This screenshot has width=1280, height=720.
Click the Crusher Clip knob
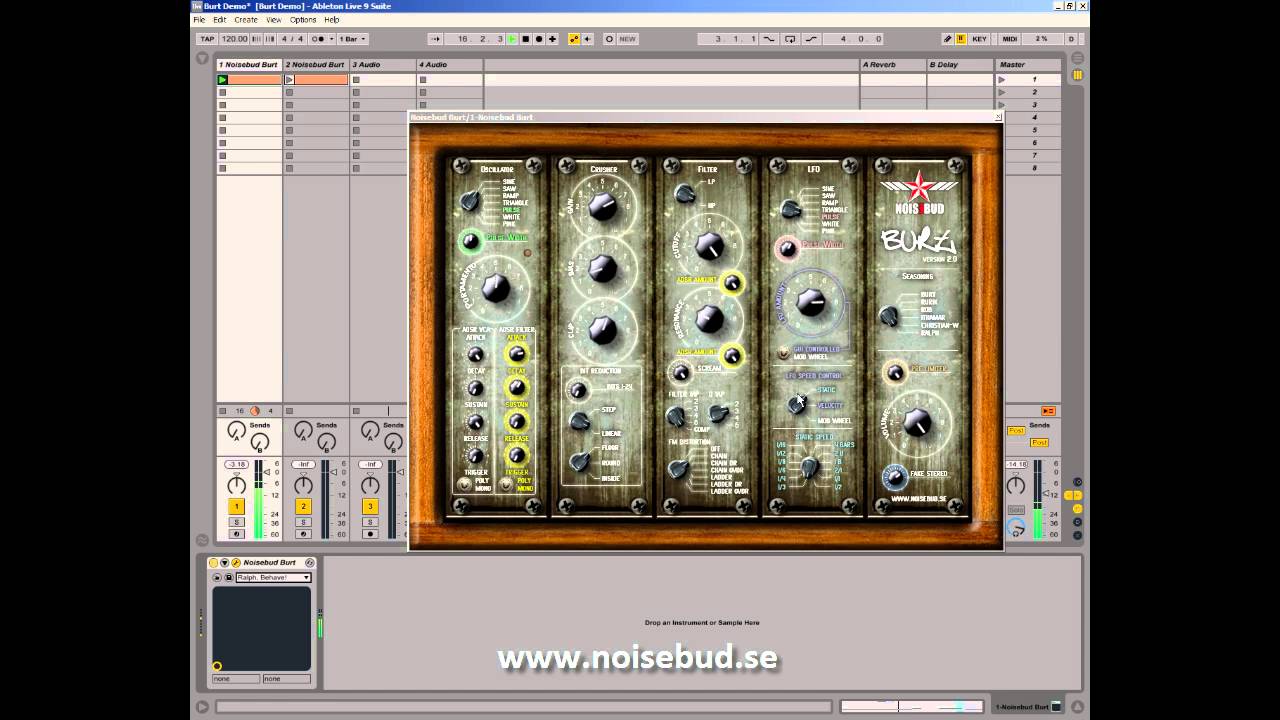[x=603, y=329]
